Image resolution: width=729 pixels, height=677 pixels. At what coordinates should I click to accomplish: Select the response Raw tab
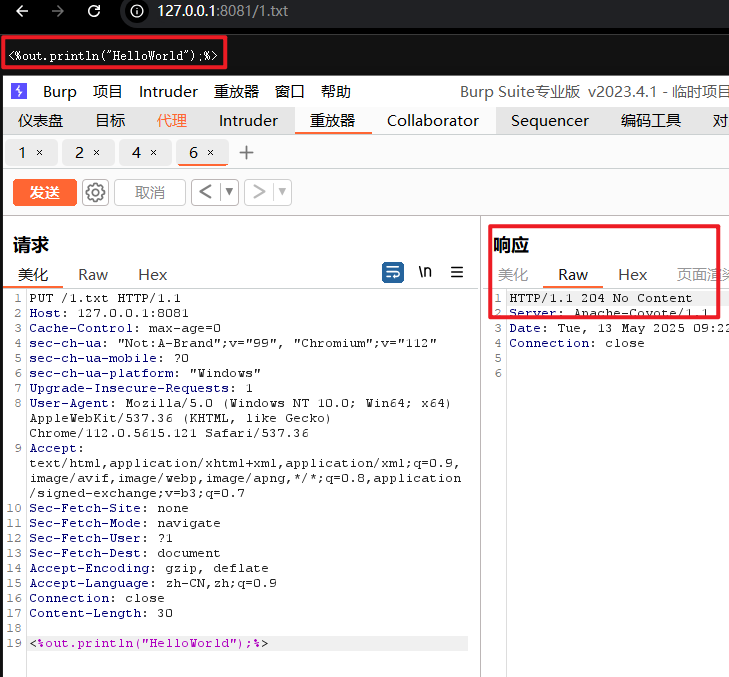(x=573, y=274)
